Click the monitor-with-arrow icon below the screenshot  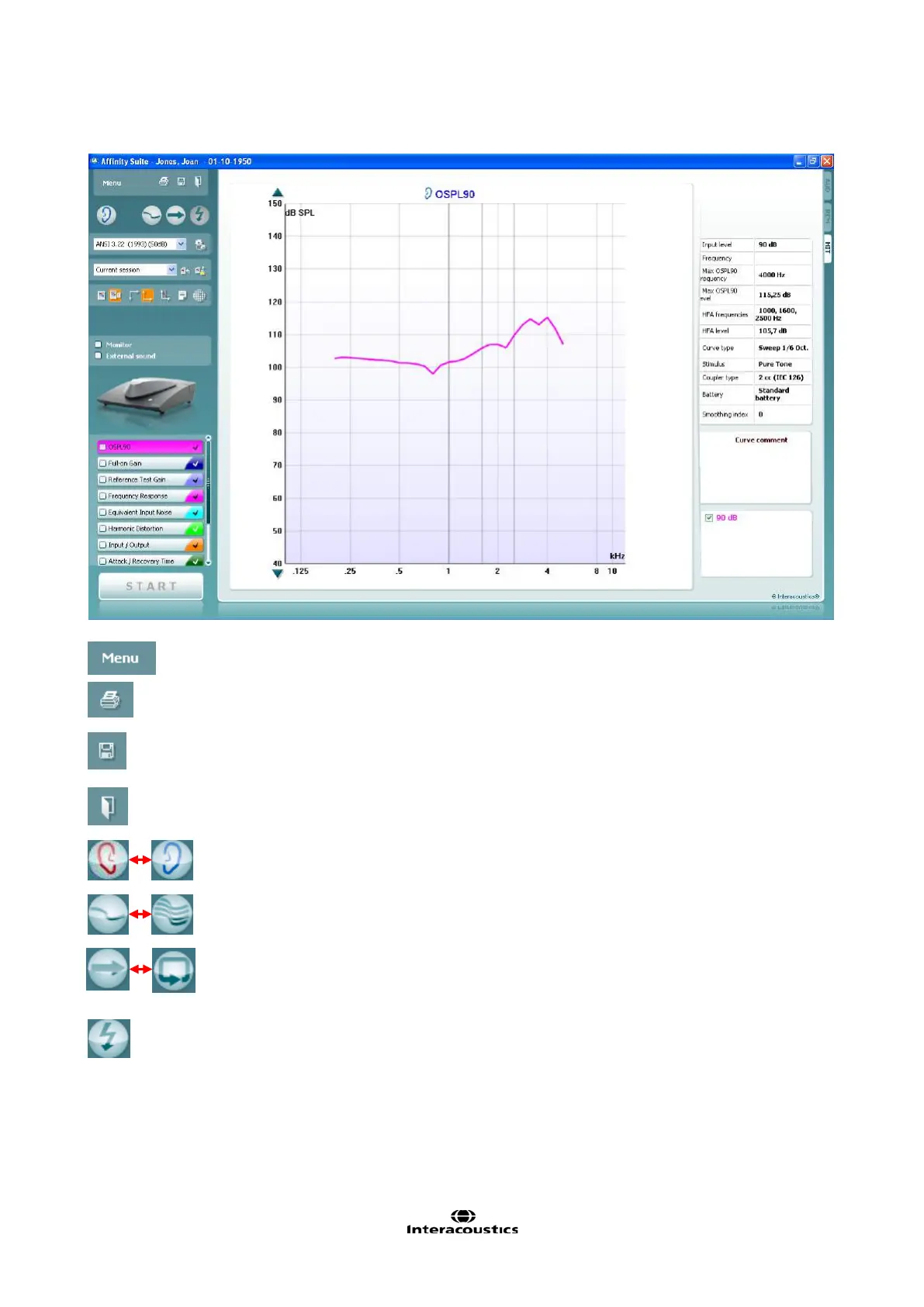(174, 970)
